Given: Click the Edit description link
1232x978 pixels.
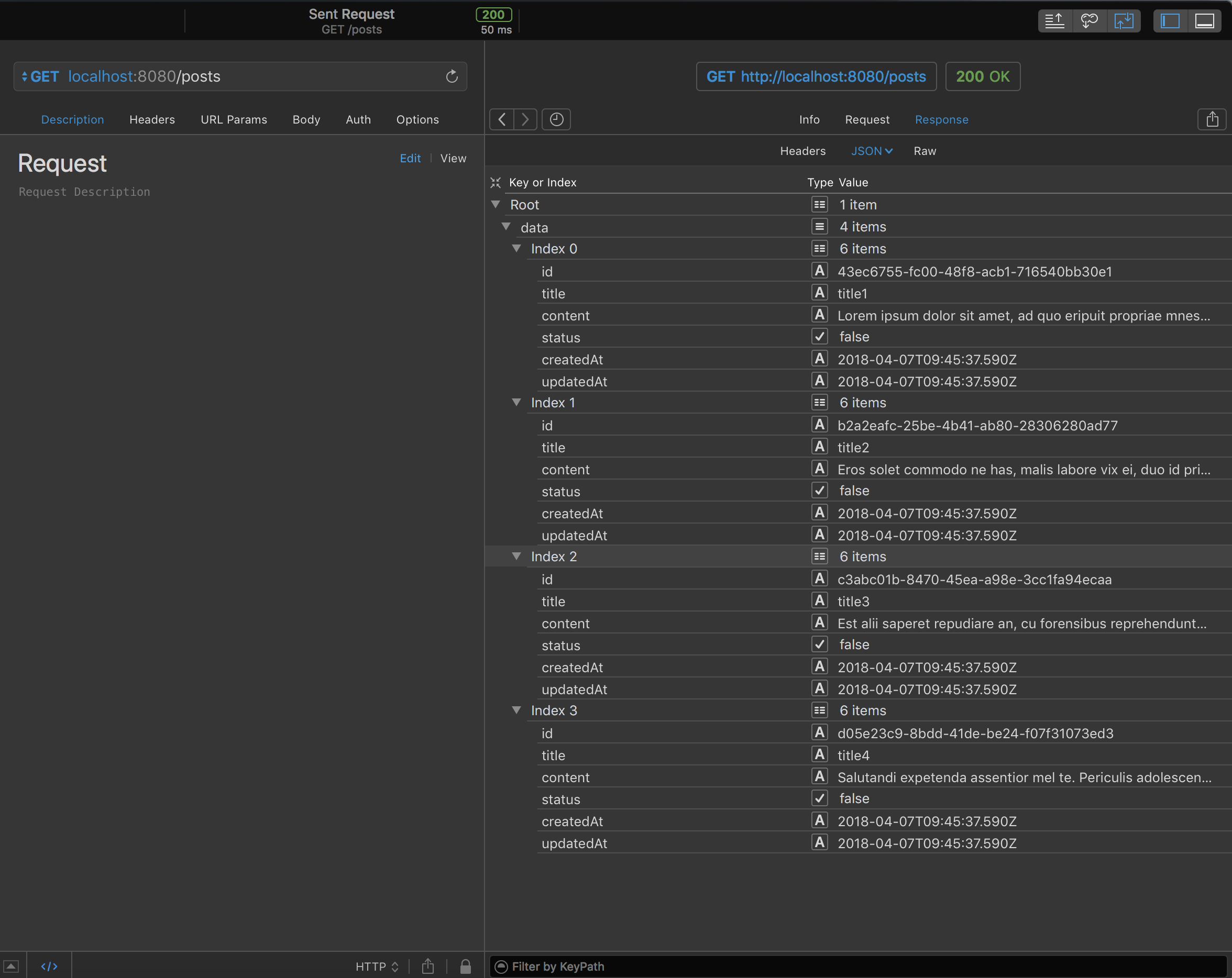Looking at the screenshot, I should (410, 158).
